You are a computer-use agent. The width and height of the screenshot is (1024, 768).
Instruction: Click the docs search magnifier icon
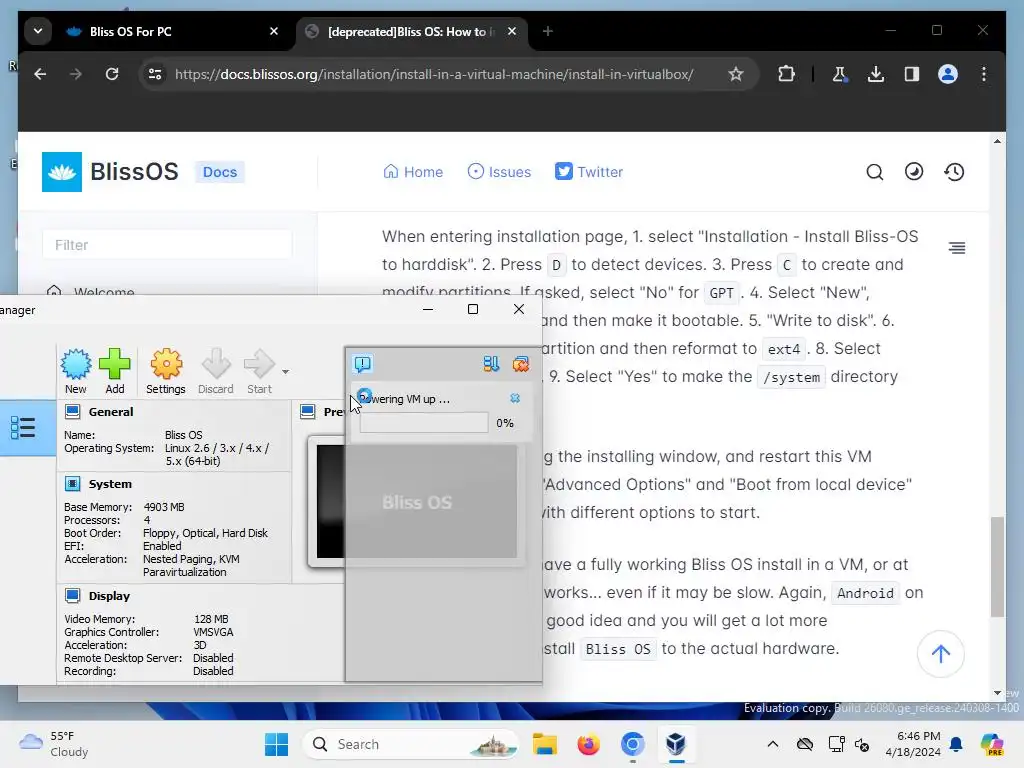[874, 172]
